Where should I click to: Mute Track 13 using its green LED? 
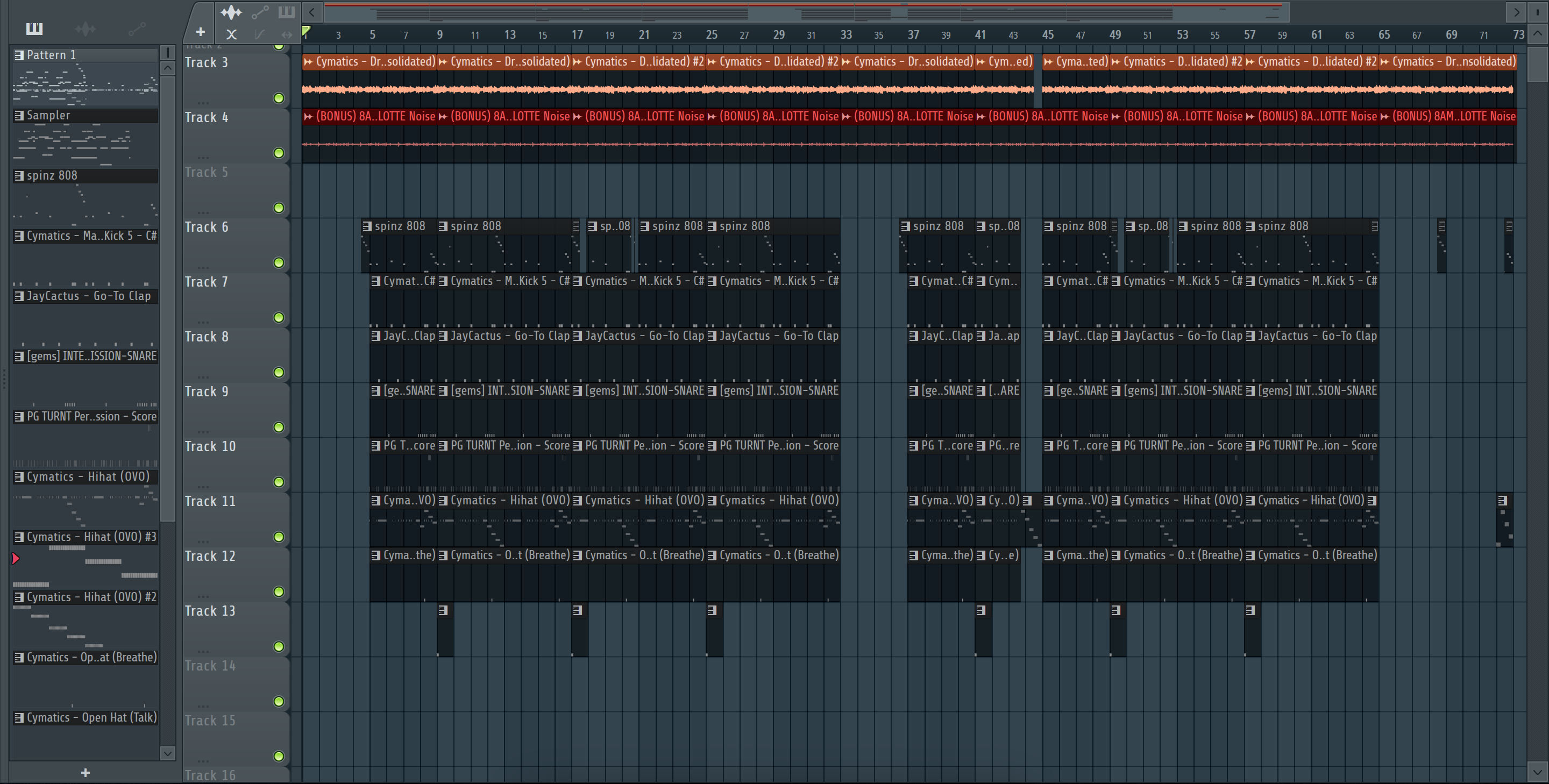(x=279, y=646)
